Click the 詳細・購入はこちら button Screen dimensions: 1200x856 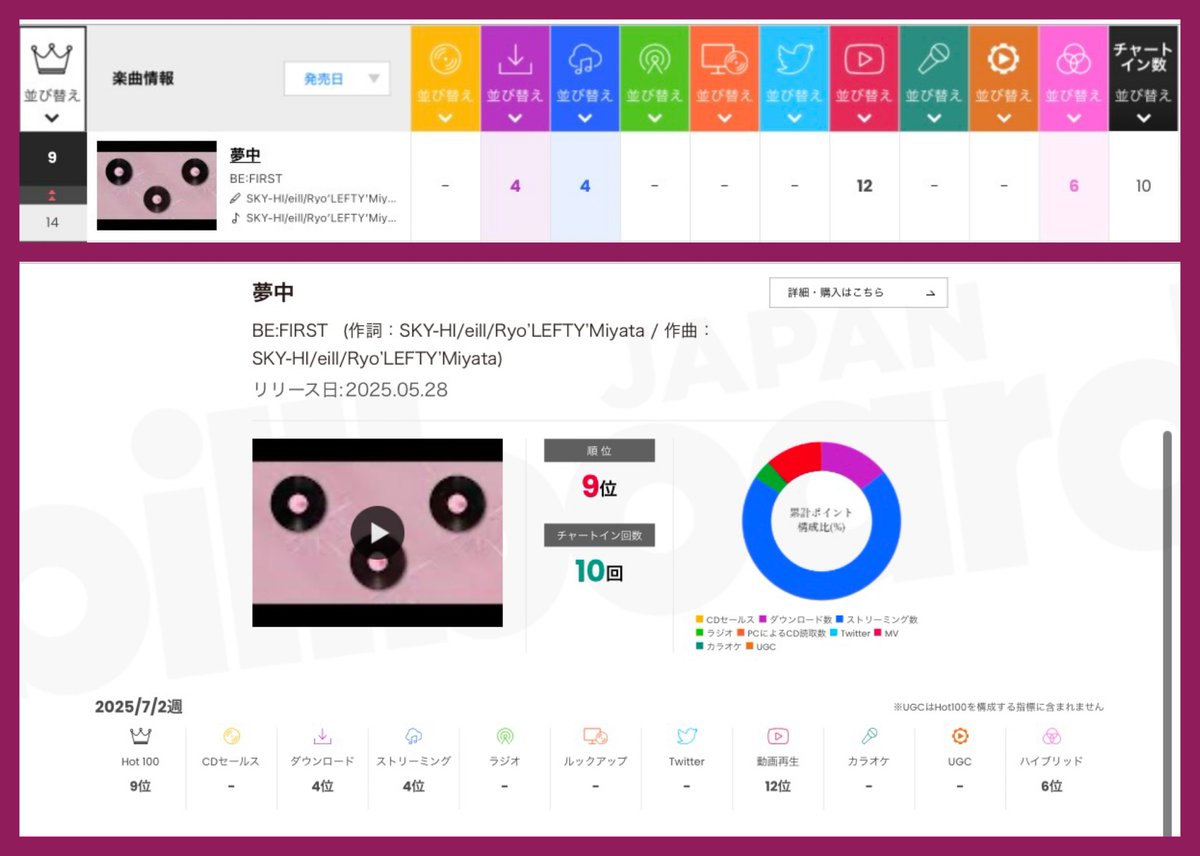[x=858, y=293]
